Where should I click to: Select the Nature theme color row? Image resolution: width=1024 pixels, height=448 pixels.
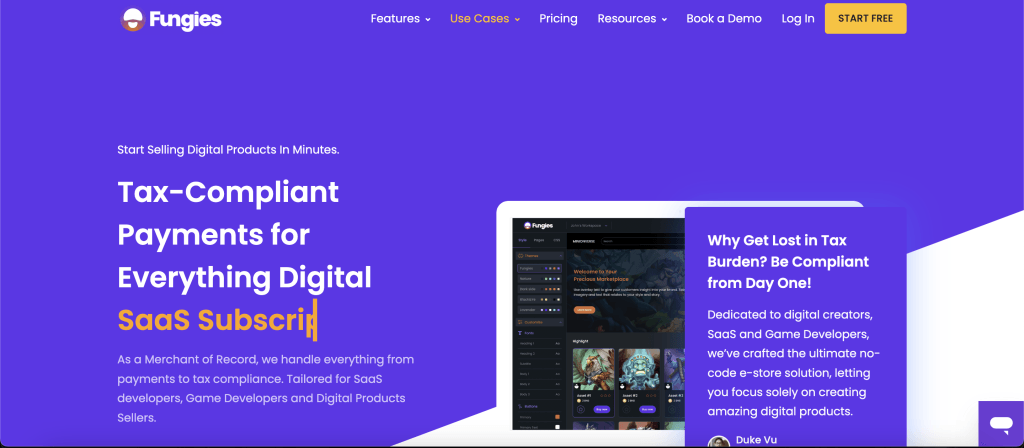pyautogui.click(x=539, y=279)
